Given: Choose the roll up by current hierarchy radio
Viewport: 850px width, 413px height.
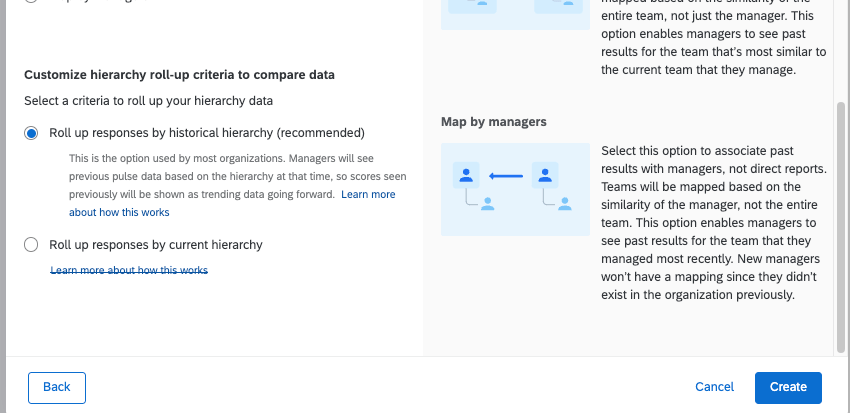Looking at the screenshot, I should pyautogui.click(x=31, y=245).
